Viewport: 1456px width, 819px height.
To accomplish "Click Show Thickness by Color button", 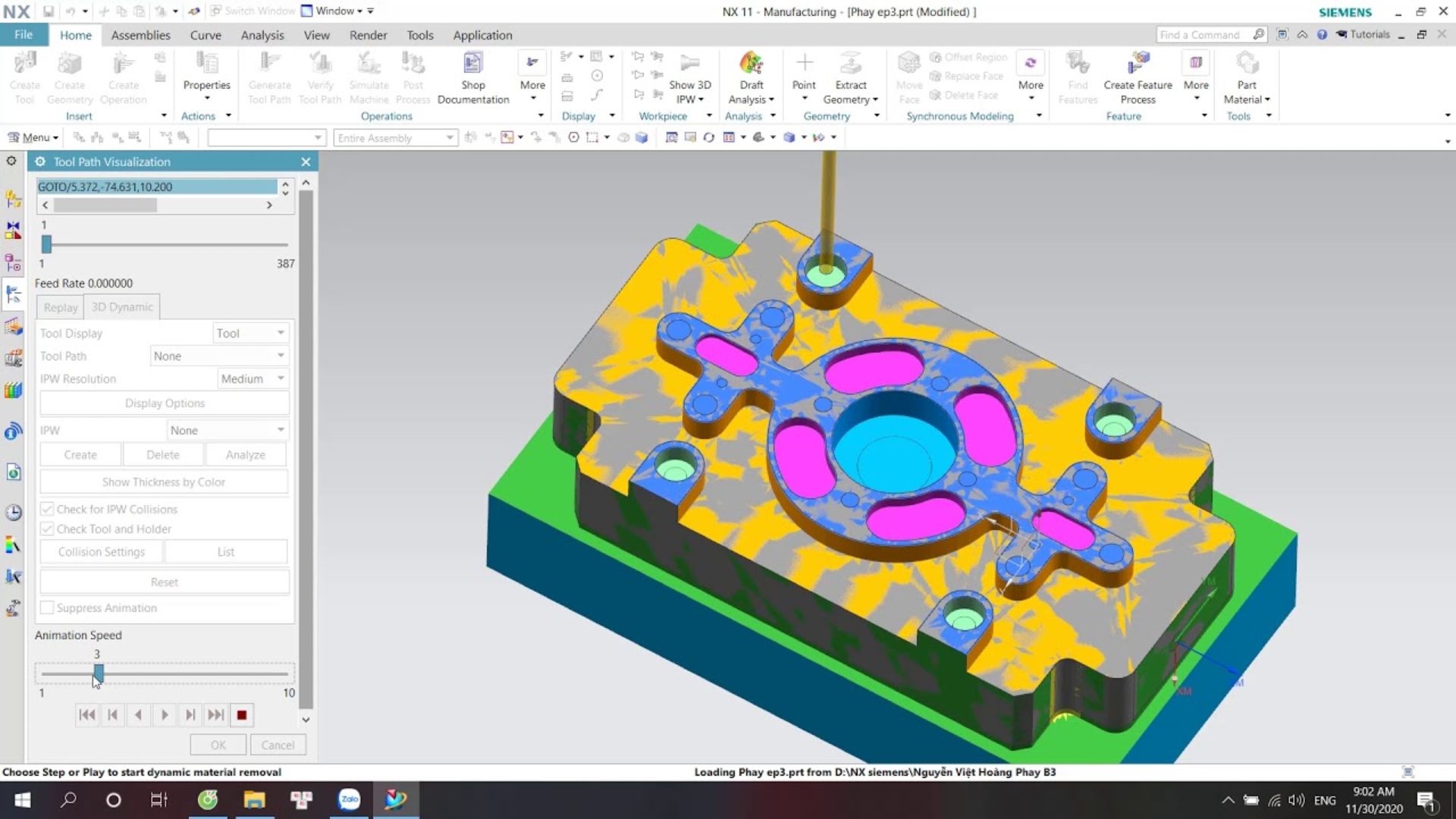I will [x=164, y=482].
